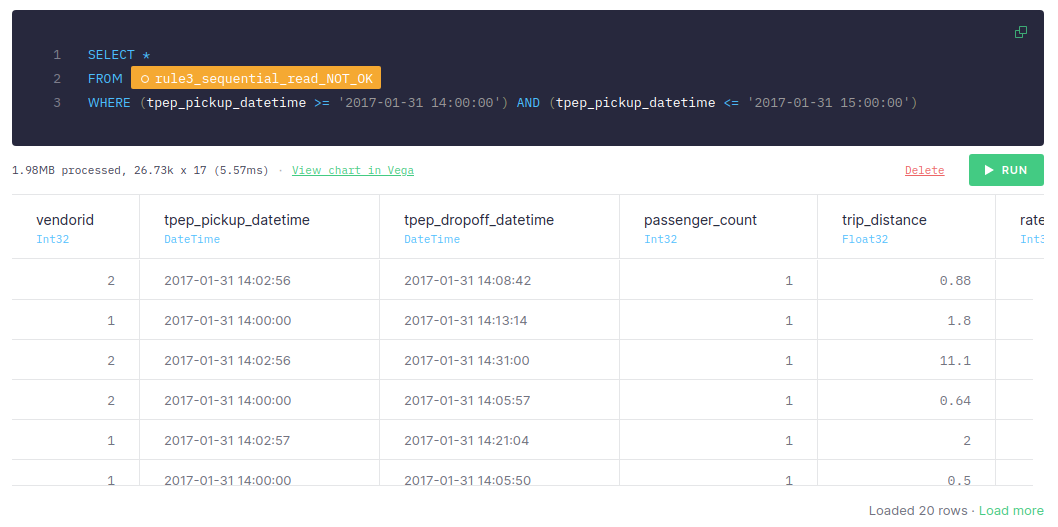The image size is (1058, 527).
Task: Click the trip distance cell showing 11.1
Action: [954, 360]
